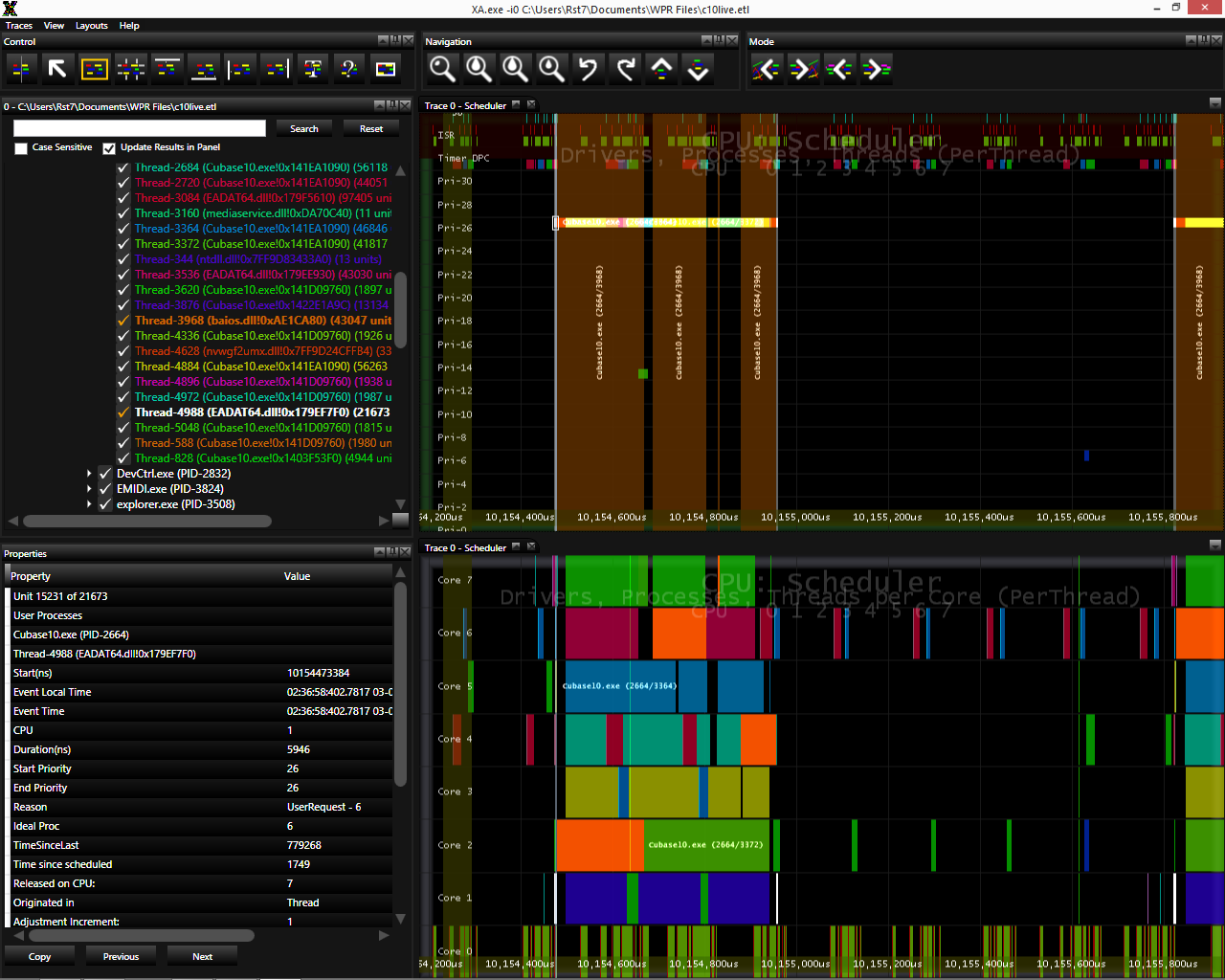Undo the last navigation step
Screen dimensions: 1225x980
click(x=588, y=69)
